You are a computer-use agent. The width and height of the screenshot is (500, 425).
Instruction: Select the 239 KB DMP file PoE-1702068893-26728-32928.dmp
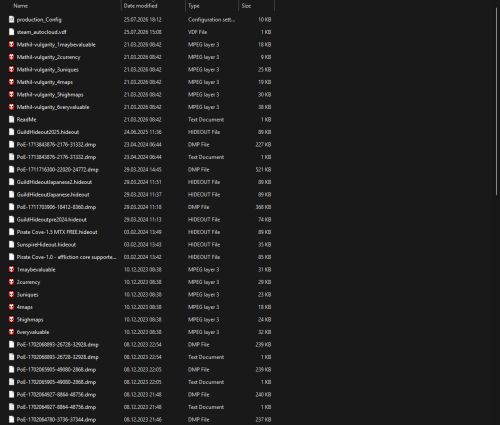58,345
